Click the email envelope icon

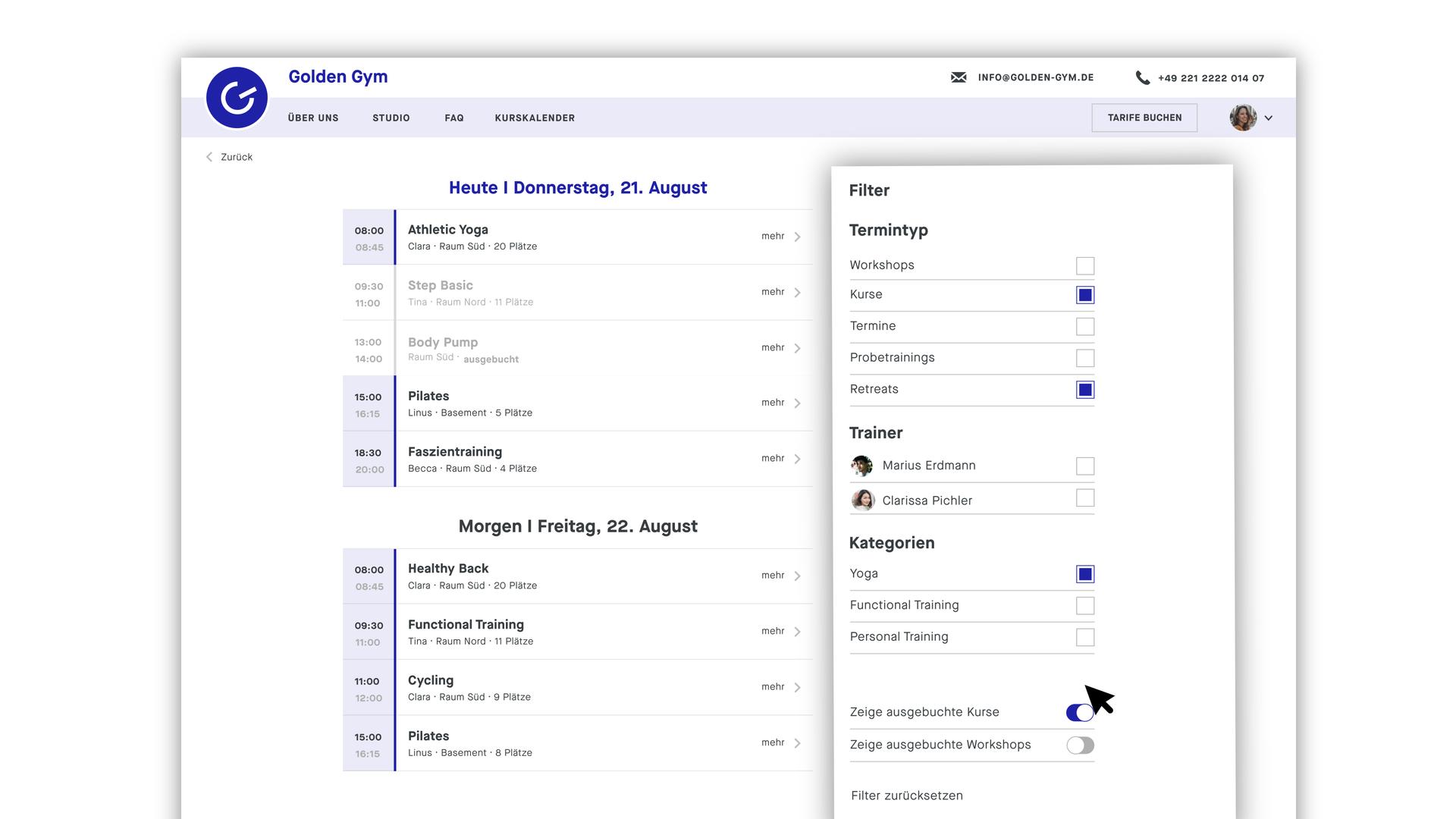pos(959,77)
